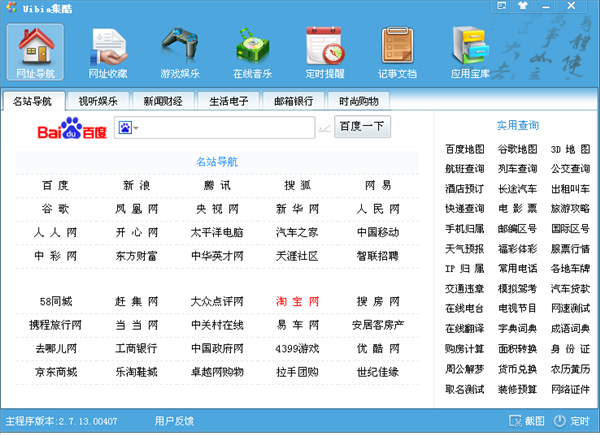Open the 游戏娱乐 gamepad icon

[180, 52]
